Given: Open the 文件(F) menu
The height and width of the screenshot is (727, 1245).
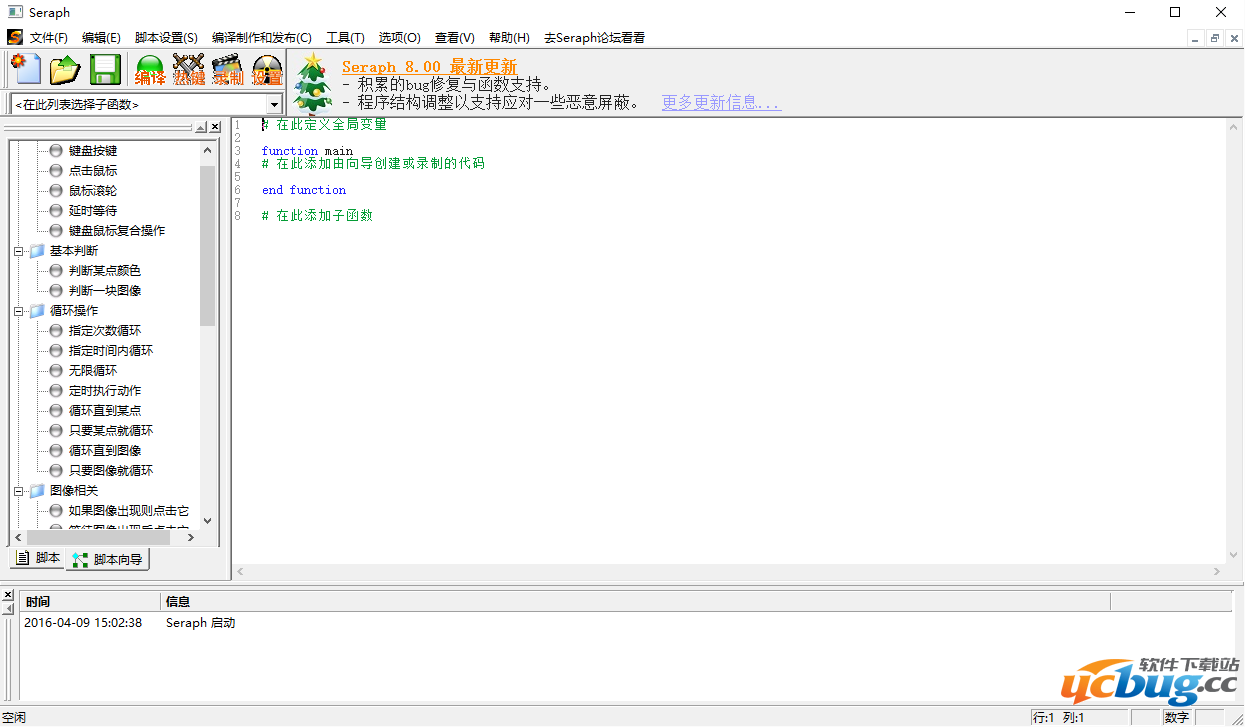Looking at the screenshot, I should [x=49, y=38].
